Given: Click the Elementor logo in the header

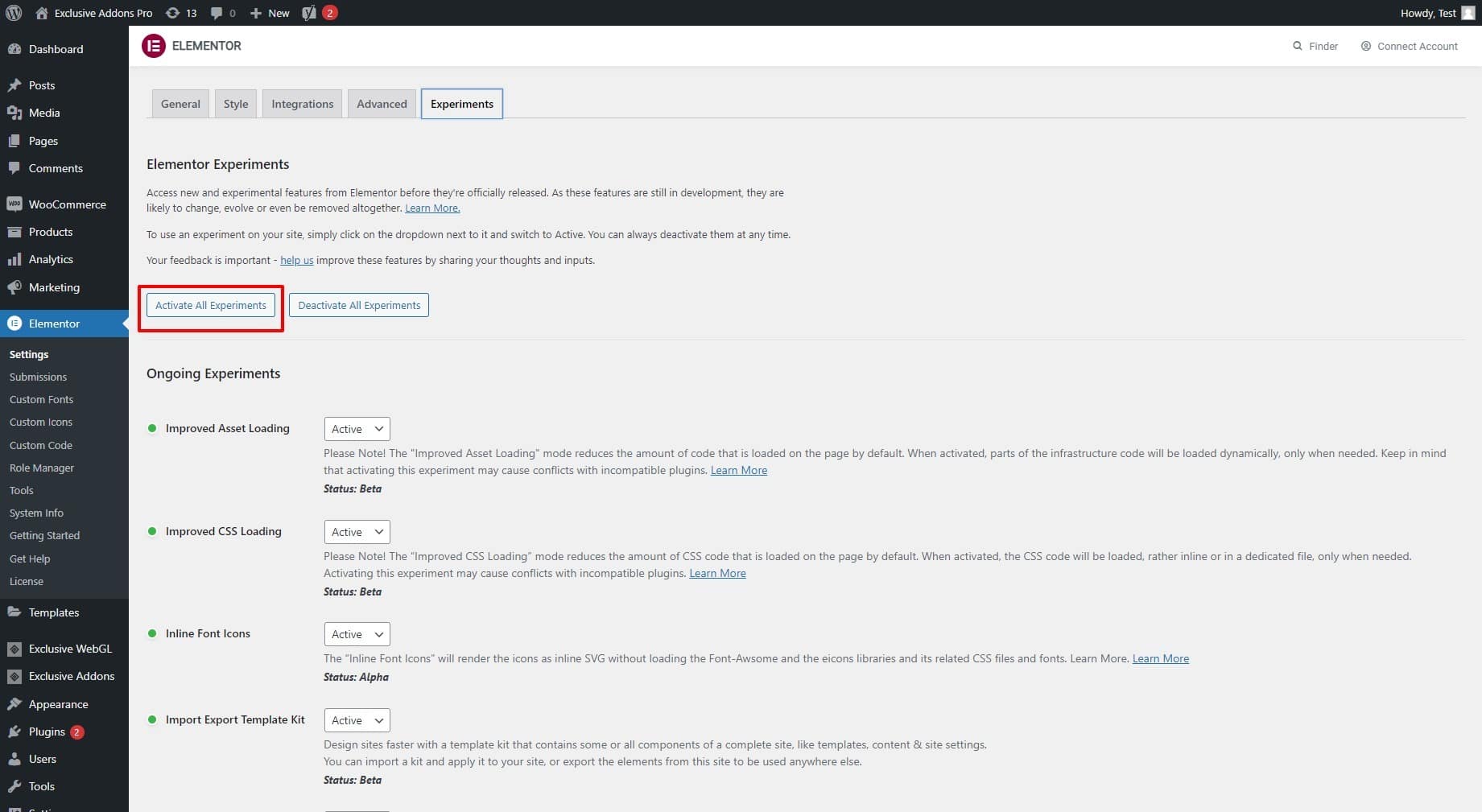Looking at the screenshot, I should coord(153,46).
